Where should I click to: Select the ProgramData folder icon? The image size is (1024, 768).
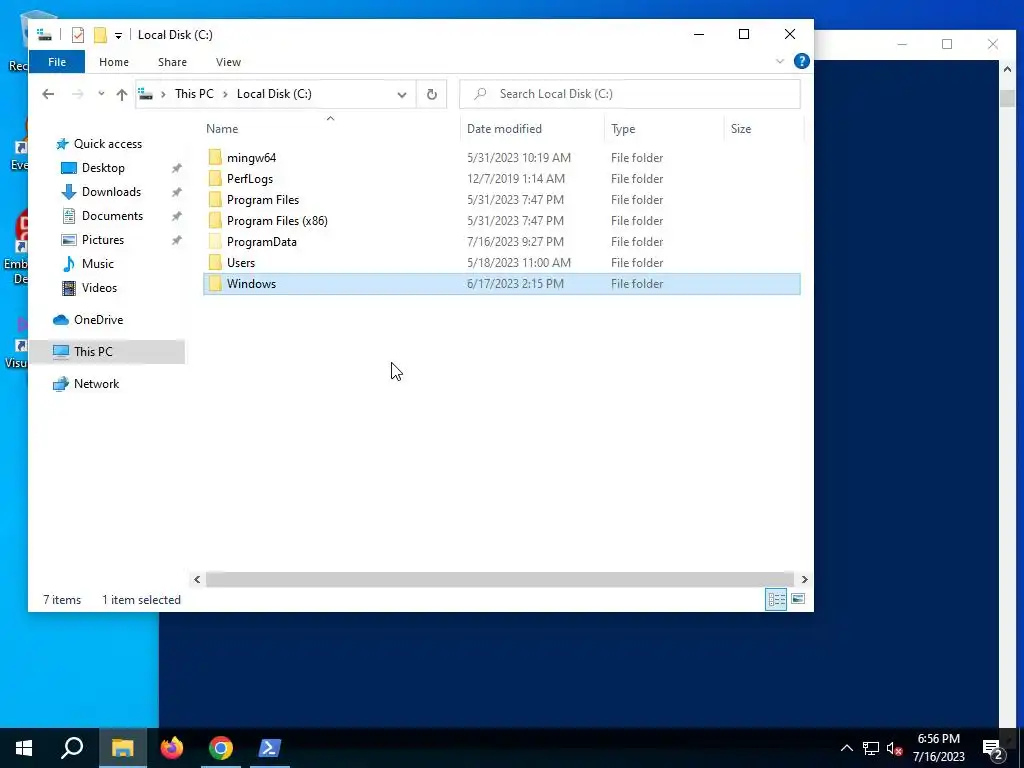click(216, 241)
